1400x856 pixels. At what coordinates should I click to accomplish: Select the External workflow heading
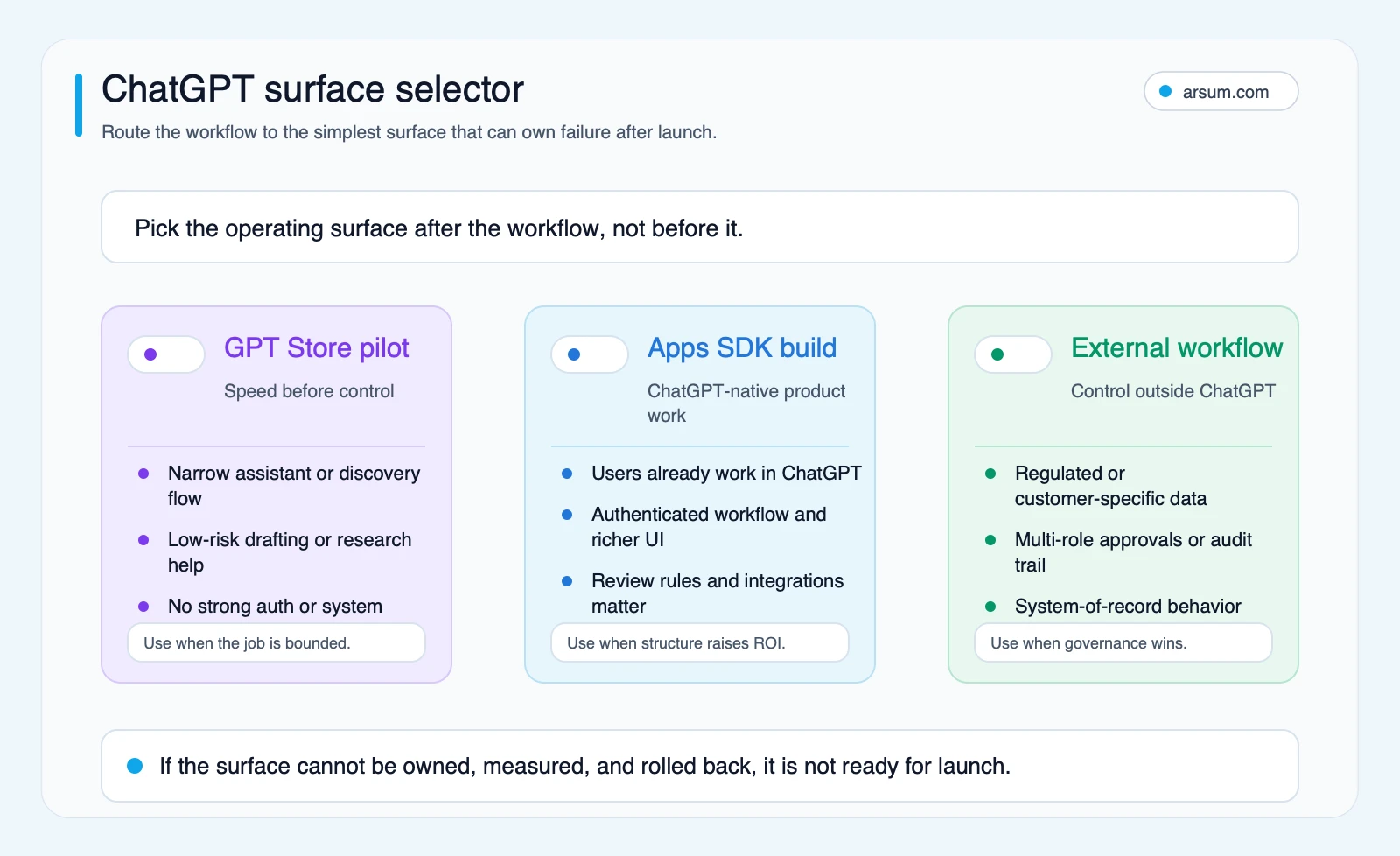point(1177,347)
